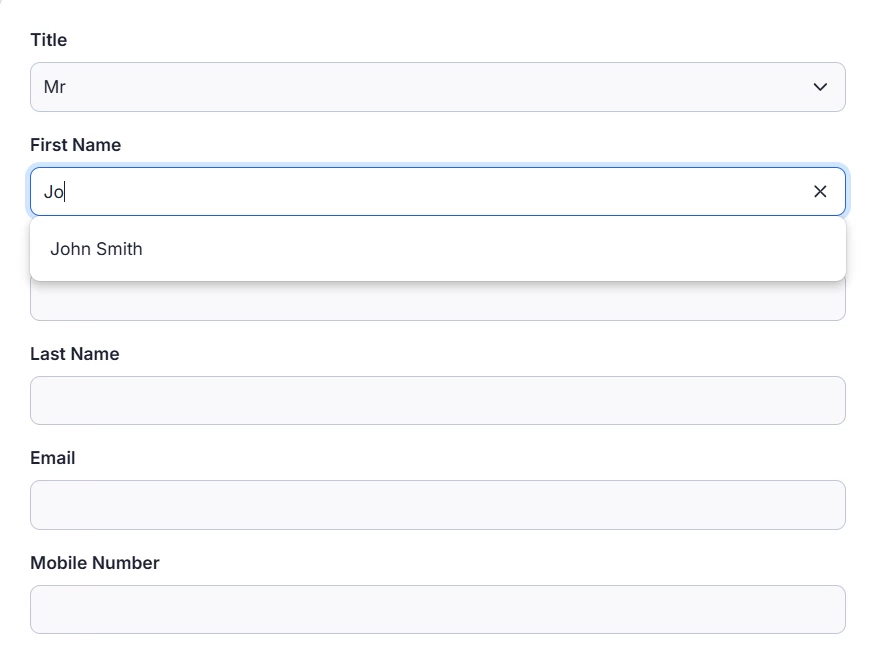Viewport: 872px width, 655px height.
Task: Click the "Last Name" field label
Action: pyautogui.click(x=74, y=354)
